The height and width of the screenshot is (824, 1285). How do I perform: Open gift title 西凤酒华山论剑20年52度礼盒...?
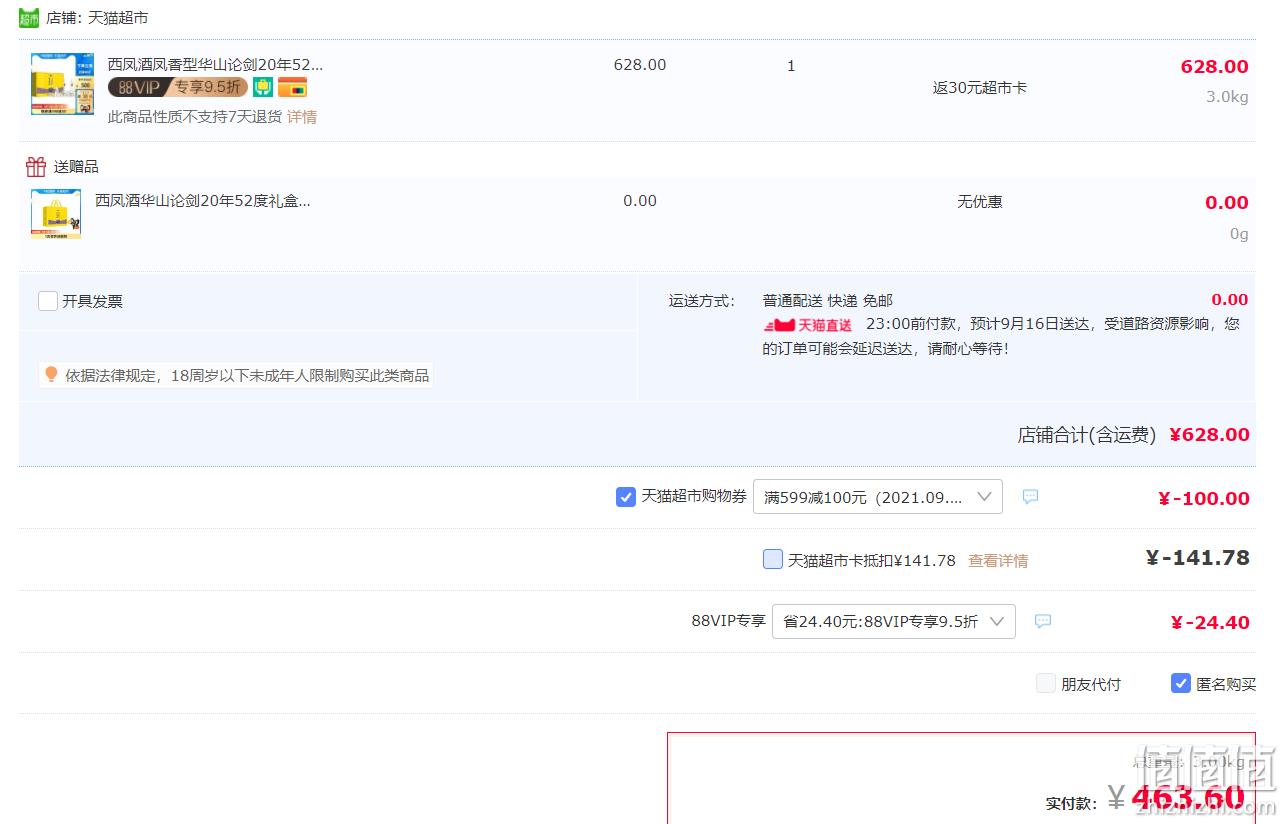pyautogui.click(x=202, y=200)
